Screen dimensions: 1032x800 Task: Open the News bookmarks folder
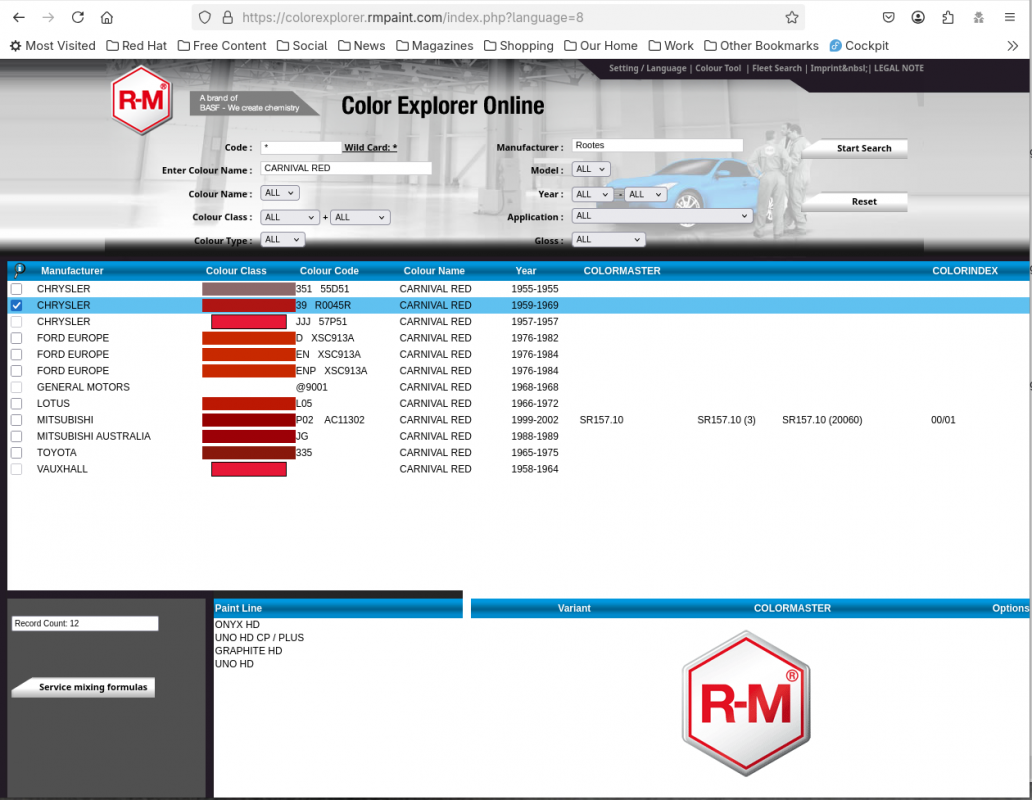tap(361, 46)
